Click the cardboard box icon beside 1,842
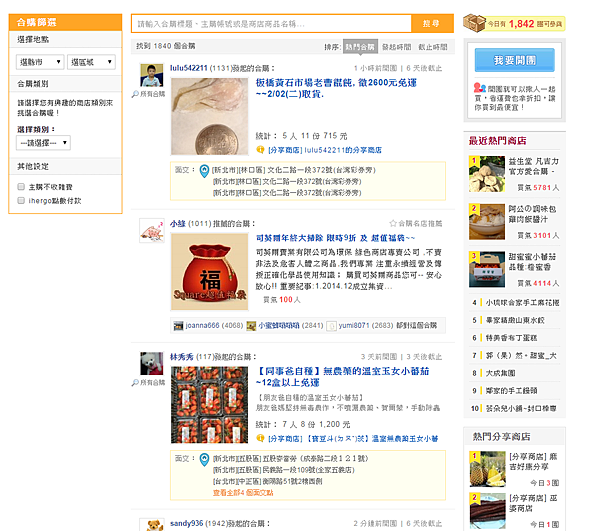This screenshot has width=600, height=531. [x=474, y=23]
